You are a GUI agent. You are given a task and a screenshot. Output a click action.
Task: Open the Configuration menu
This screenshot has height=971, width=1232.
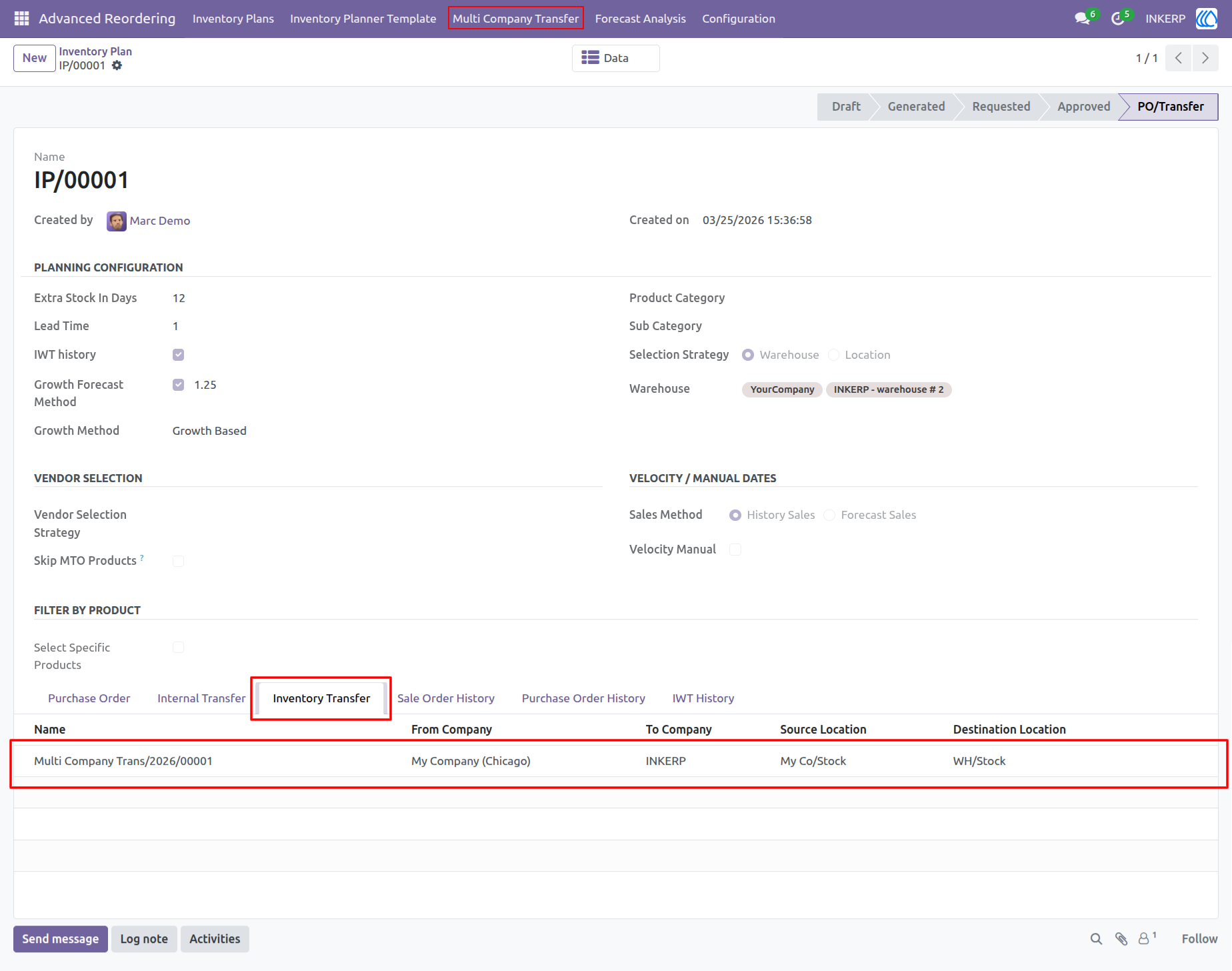pos(739,19)
